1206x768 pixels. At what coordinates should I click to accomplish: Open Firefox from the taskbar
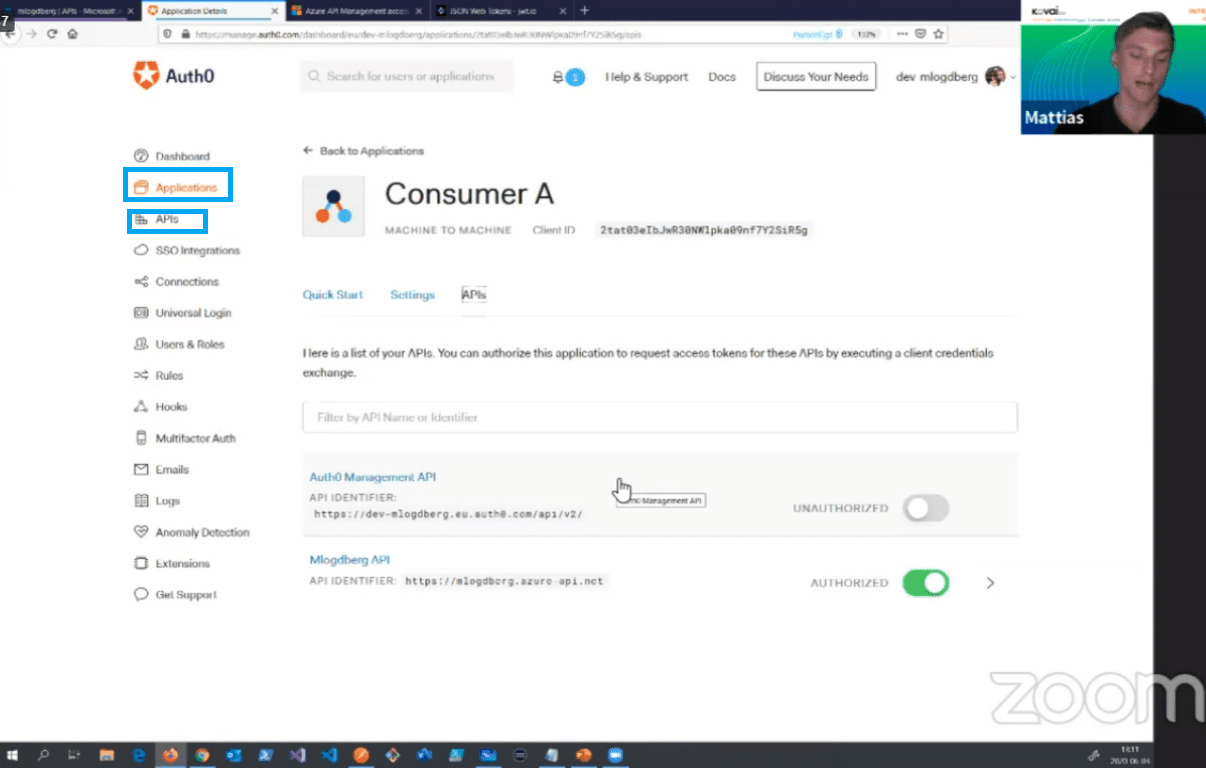click(170, 755)
